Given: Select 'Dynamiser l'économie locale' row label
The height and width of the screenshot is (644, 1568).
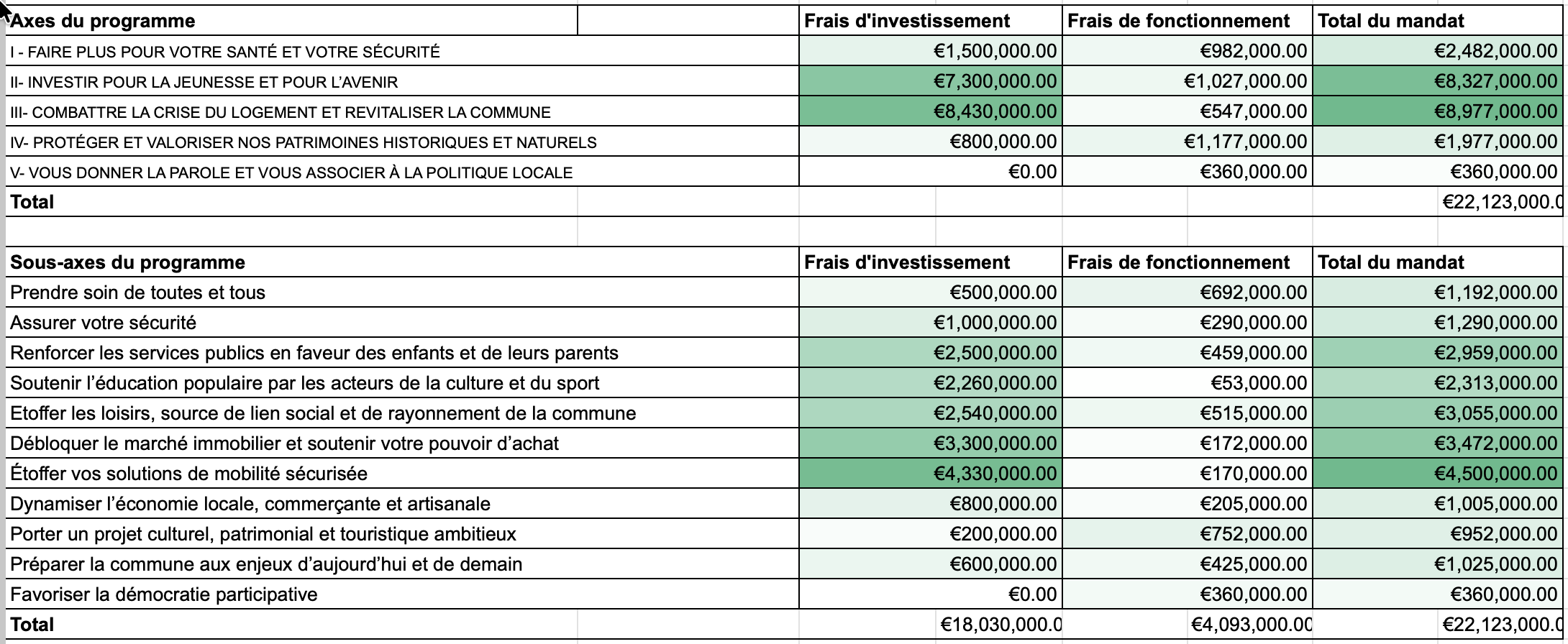Looking at the screenshot, I should 250,504.
